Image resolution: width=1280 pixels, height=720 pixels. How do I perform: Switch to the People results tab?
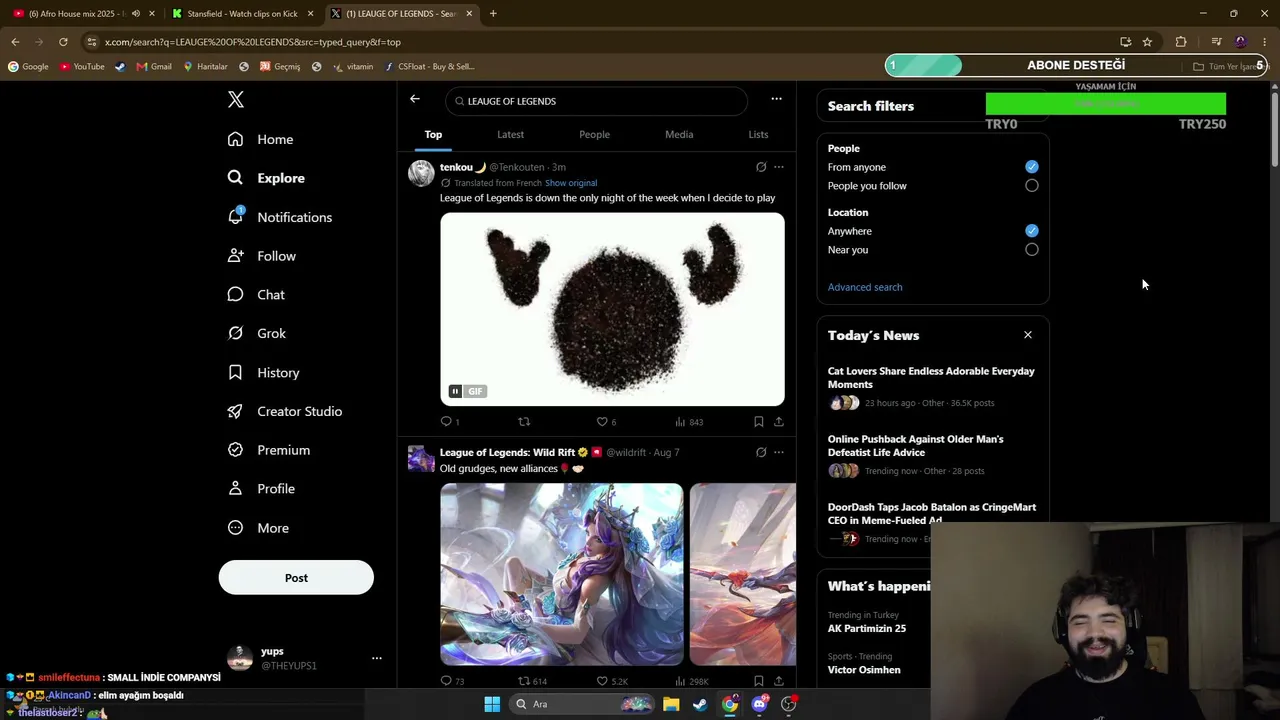[x=594, y=134]
